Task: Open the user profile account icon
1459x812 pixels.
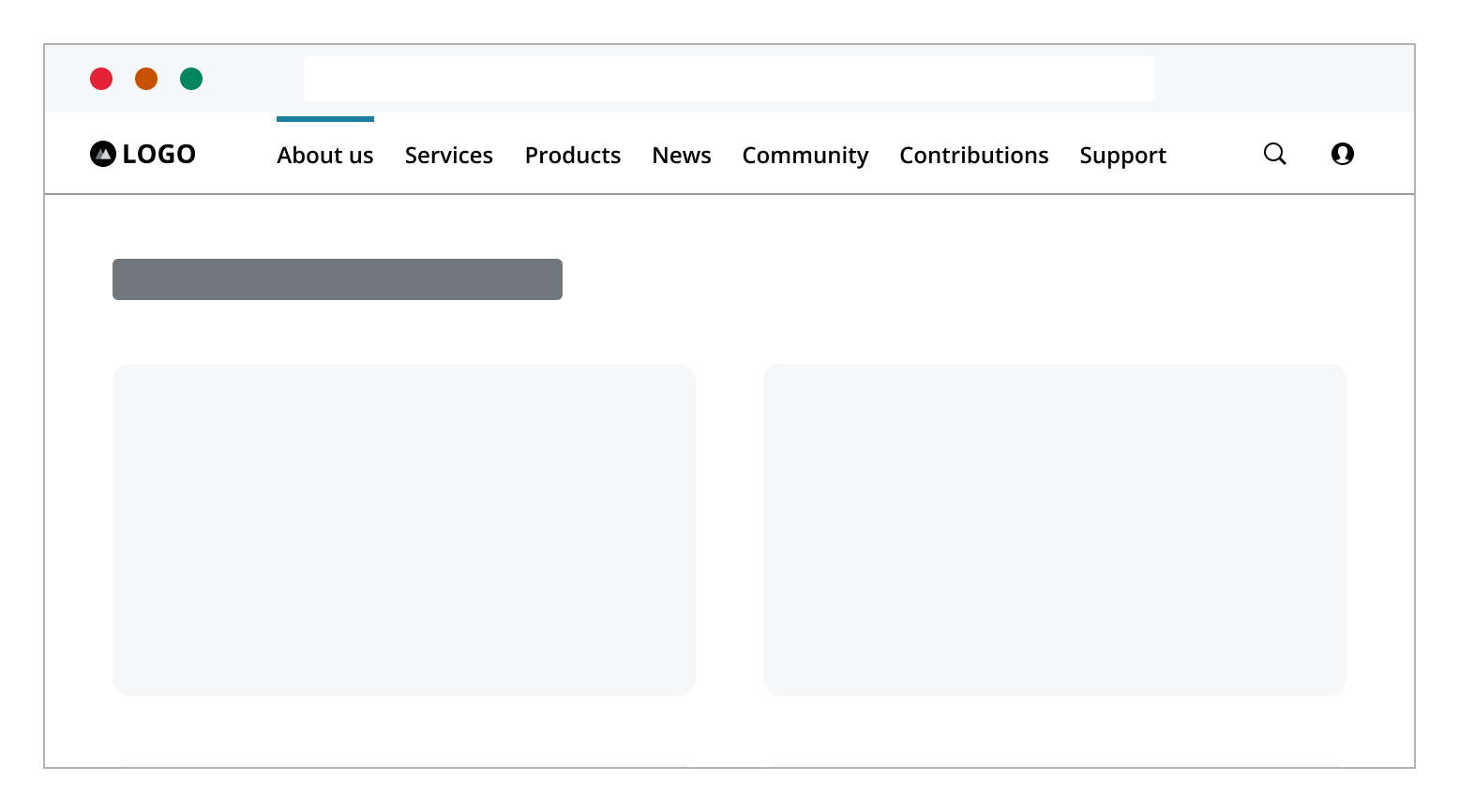Action: [1342, 154]
